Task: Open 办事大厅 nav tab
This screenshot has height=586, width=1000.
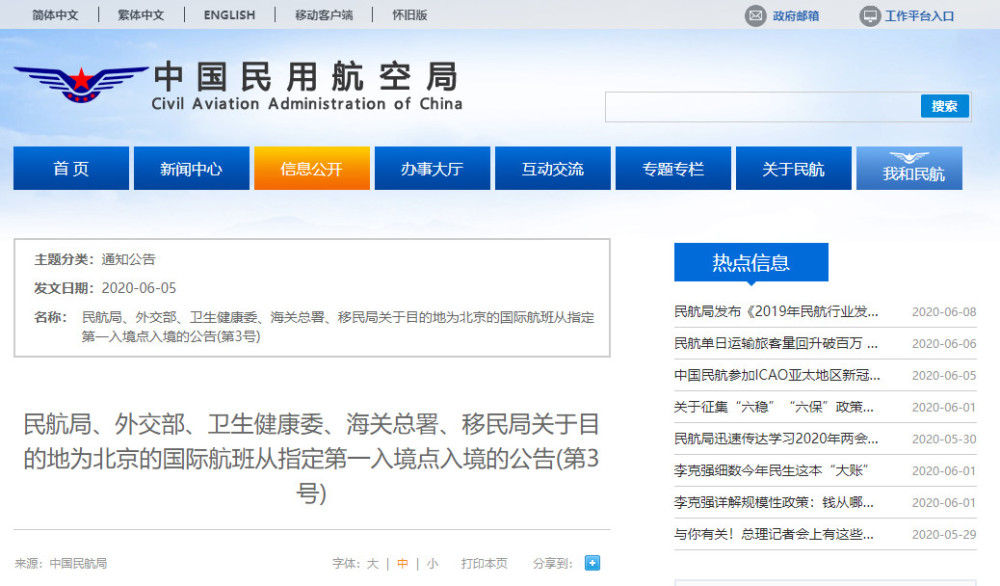Action: (432, 168)
